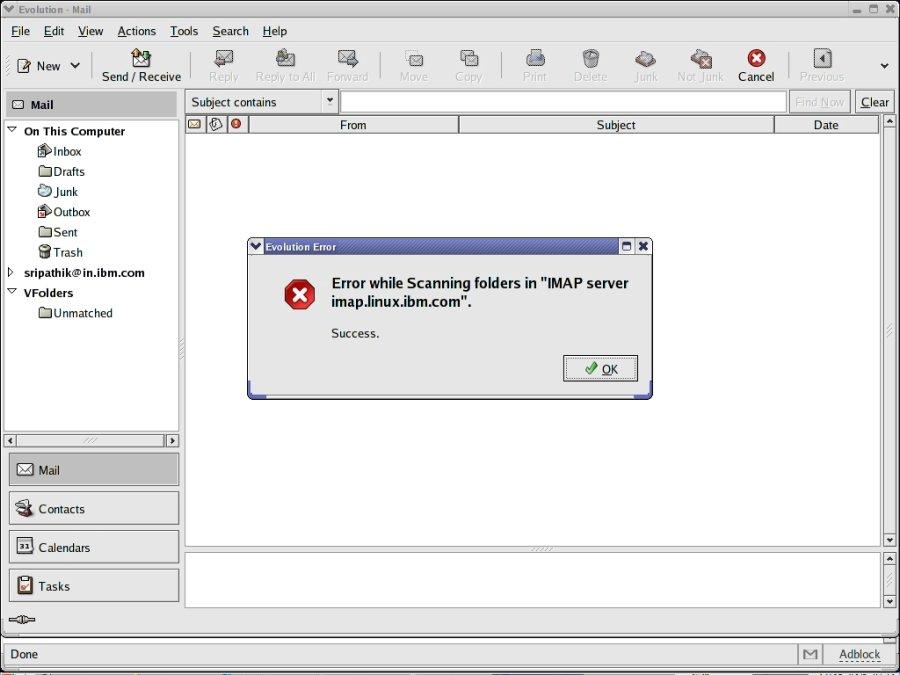The width and height of the screenshot is (900, 675).
Task: Click the New message toolbar button
Action: pyautogui.click(x=39, y=66)
